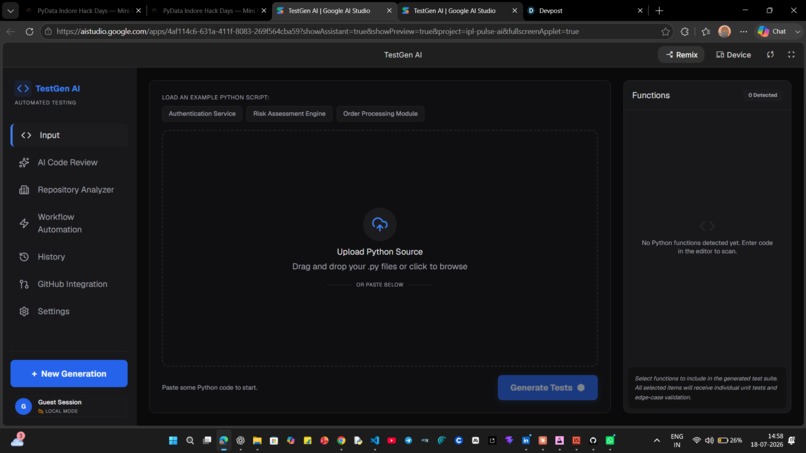The image size is (806, 453).
Task: Click the browser address bar
Action: (x=355, y=31)
